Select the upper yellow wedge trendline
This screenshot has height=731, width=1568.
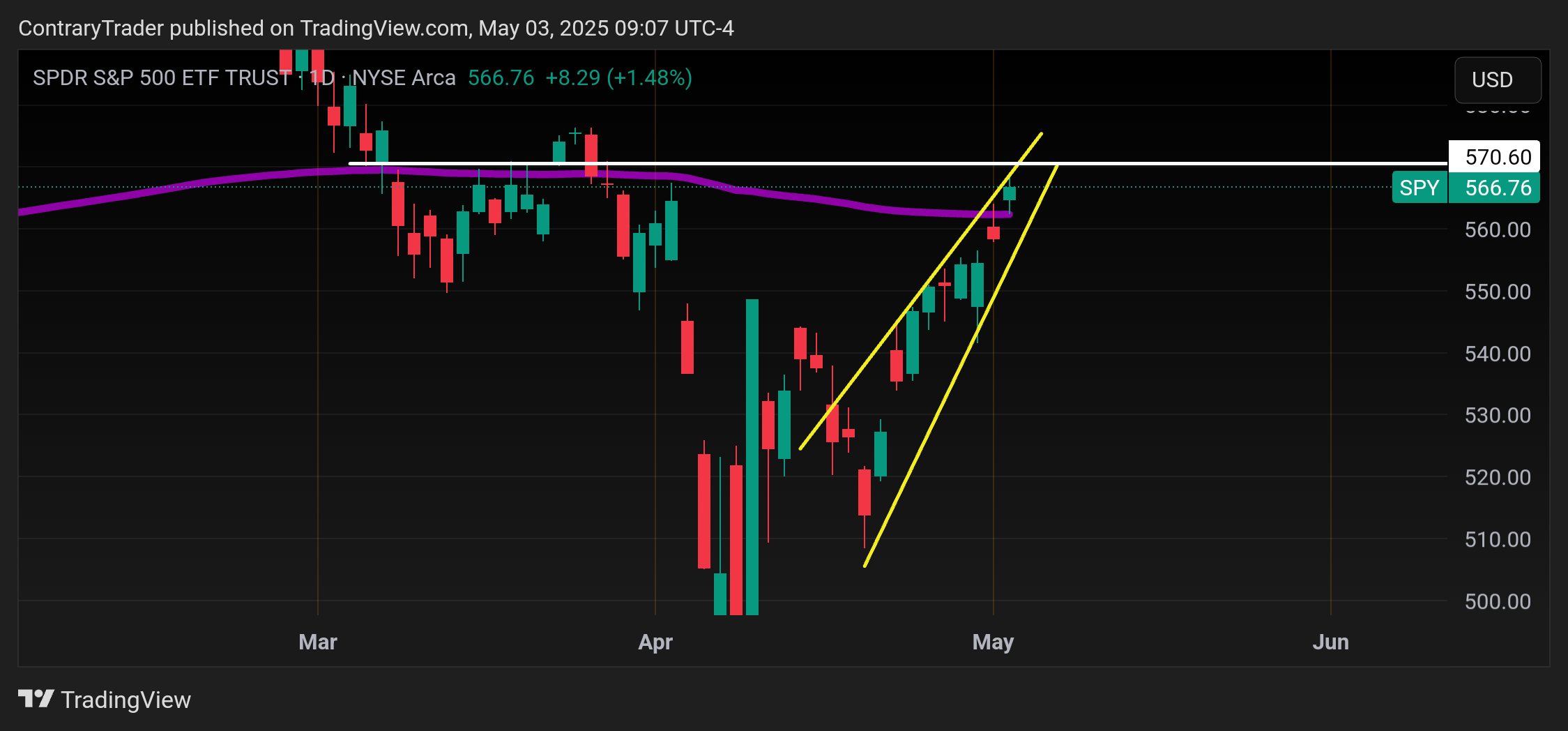click(x=920, y=292)
